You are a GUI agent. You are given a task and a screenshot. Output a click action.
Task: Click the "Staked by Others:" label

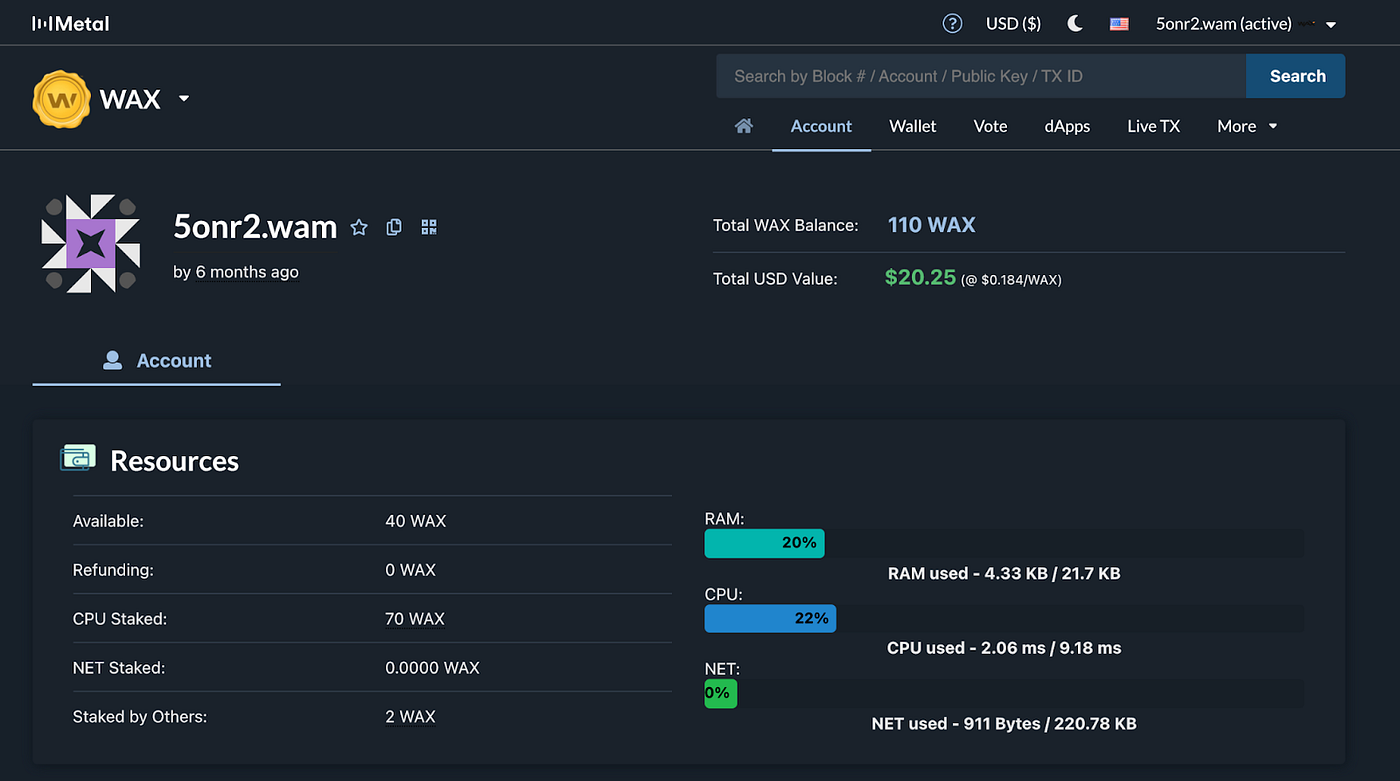point(140,716)
